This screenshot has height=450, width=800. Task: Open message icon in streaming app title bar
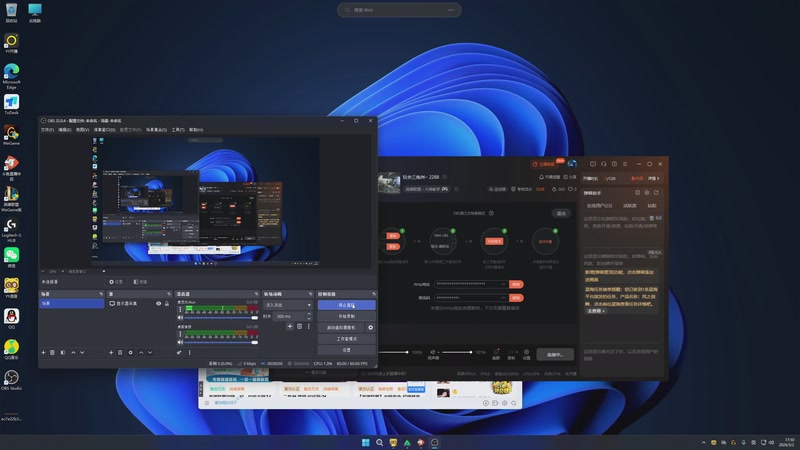[593, 164]
